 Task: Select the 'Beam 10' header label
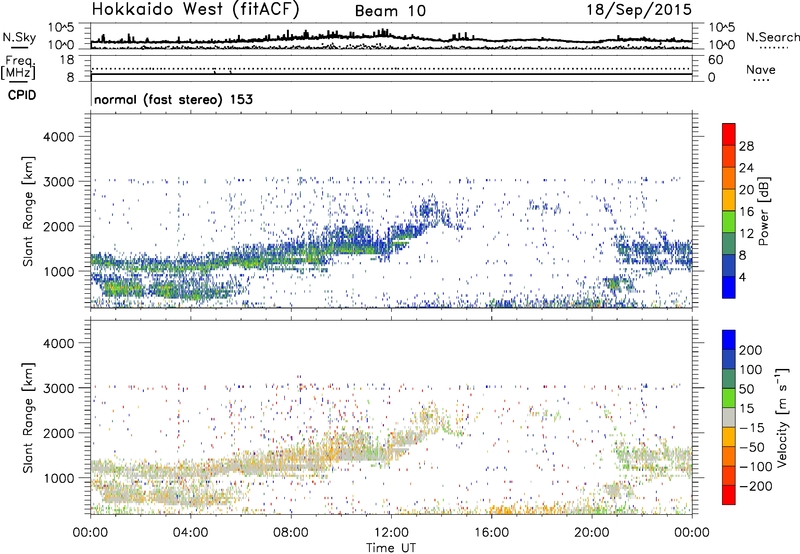390,11
